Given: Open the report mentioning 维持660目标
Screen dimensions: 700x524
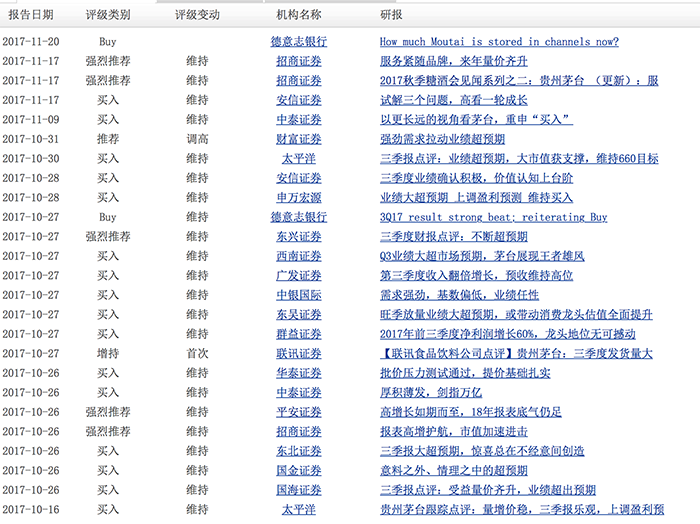Looking at the screenshot, I should [519, 158].
